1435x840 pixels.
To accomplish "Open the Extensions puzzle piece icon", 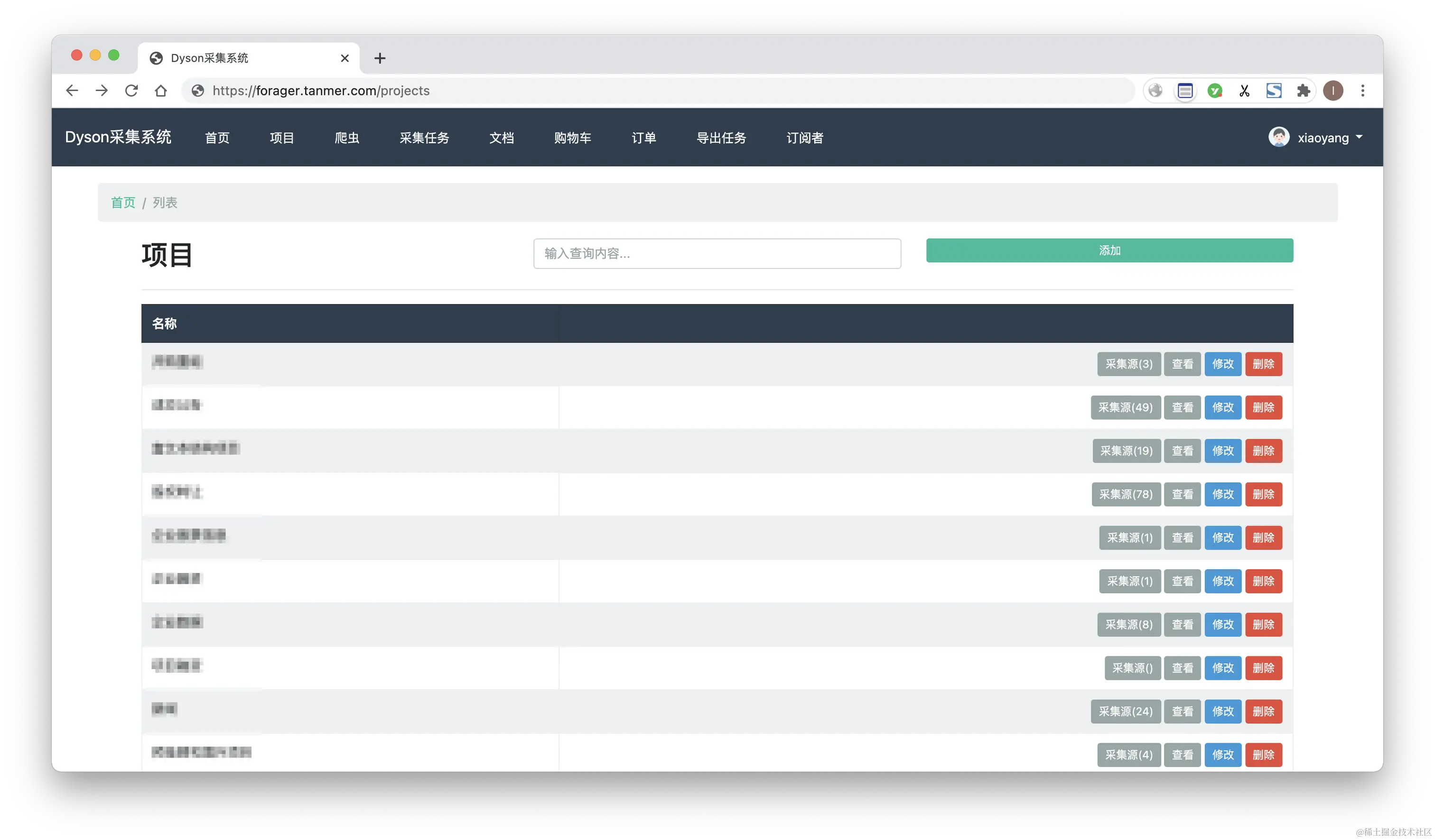I will tap(1304, 91).
